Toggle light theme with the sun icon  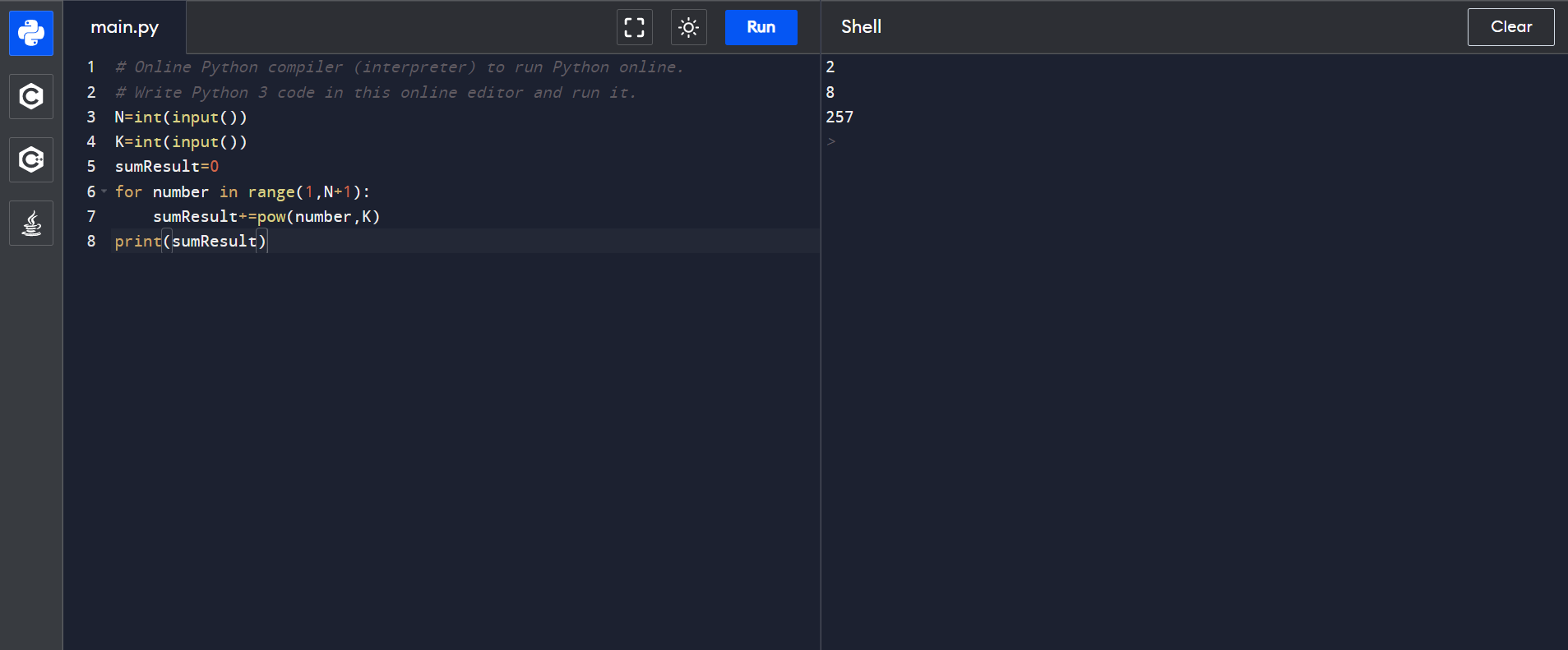point(688,27)
